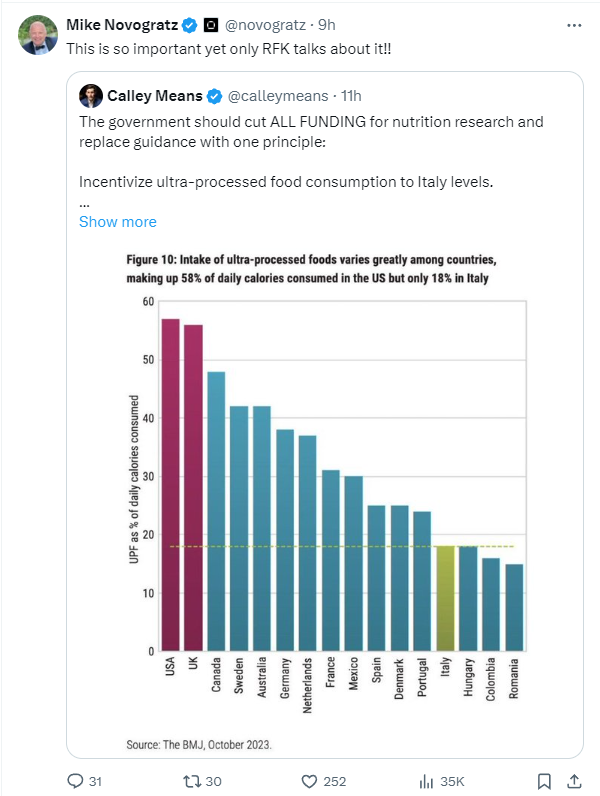
Task: Click Mike Novogratz's profile avatar
Action: tap(38, 35)
